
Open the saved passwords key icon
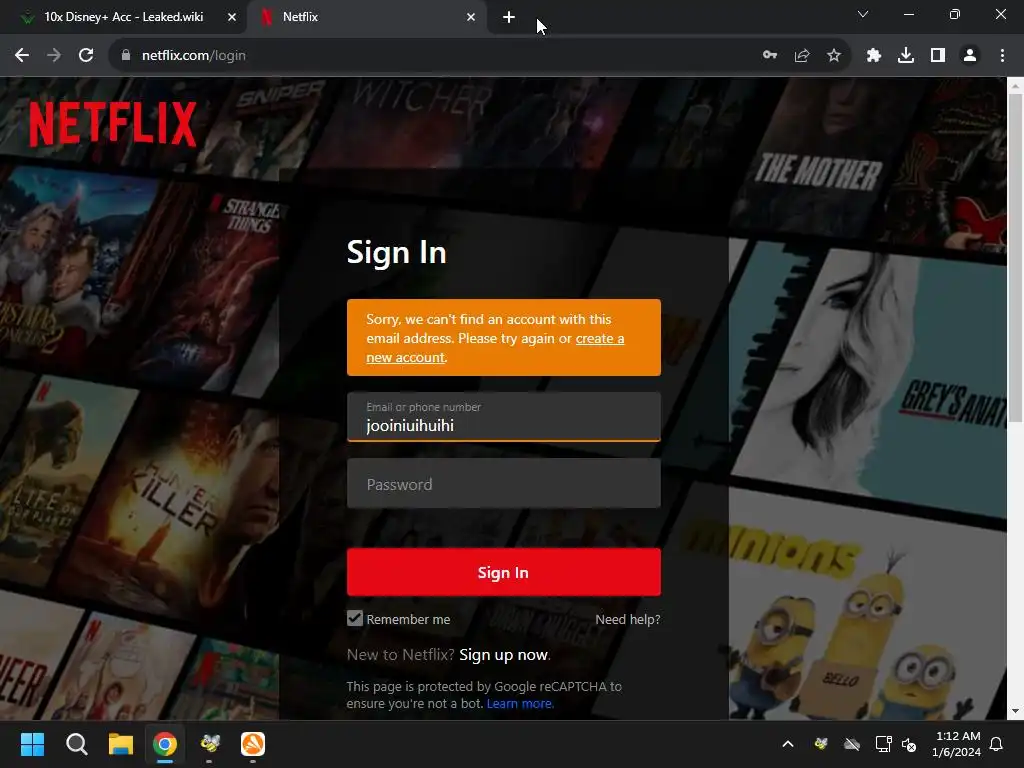point(770,56)
